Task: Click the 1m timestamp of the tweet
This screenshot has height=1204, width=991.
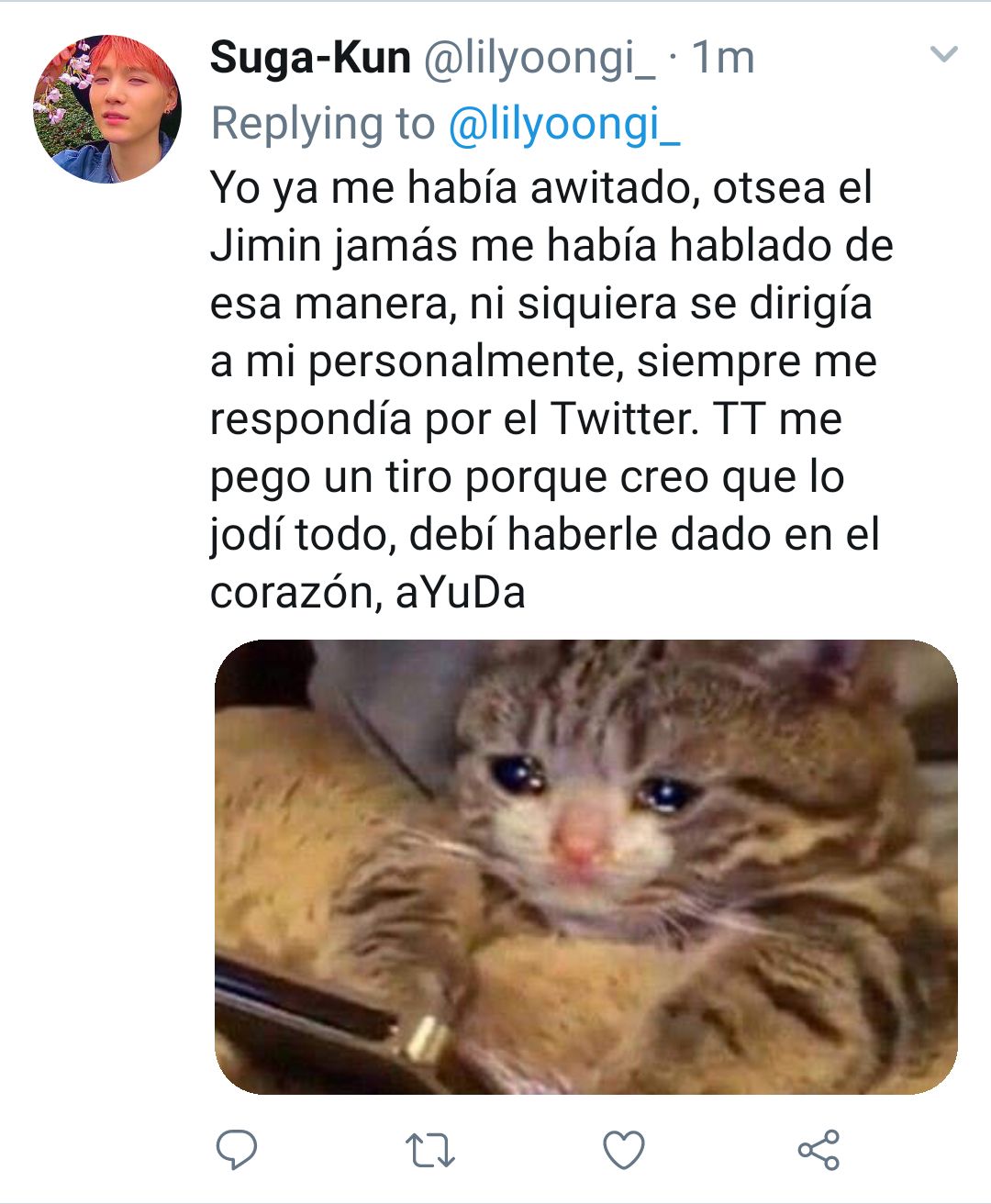Action: point(722,58)
